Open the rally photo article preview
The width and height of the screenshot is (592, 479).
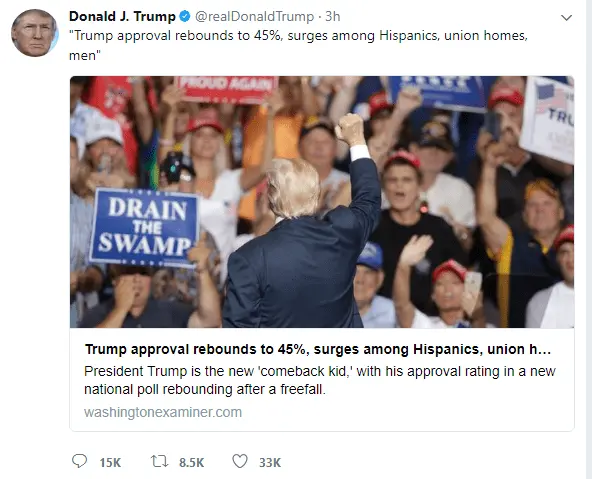322,202
